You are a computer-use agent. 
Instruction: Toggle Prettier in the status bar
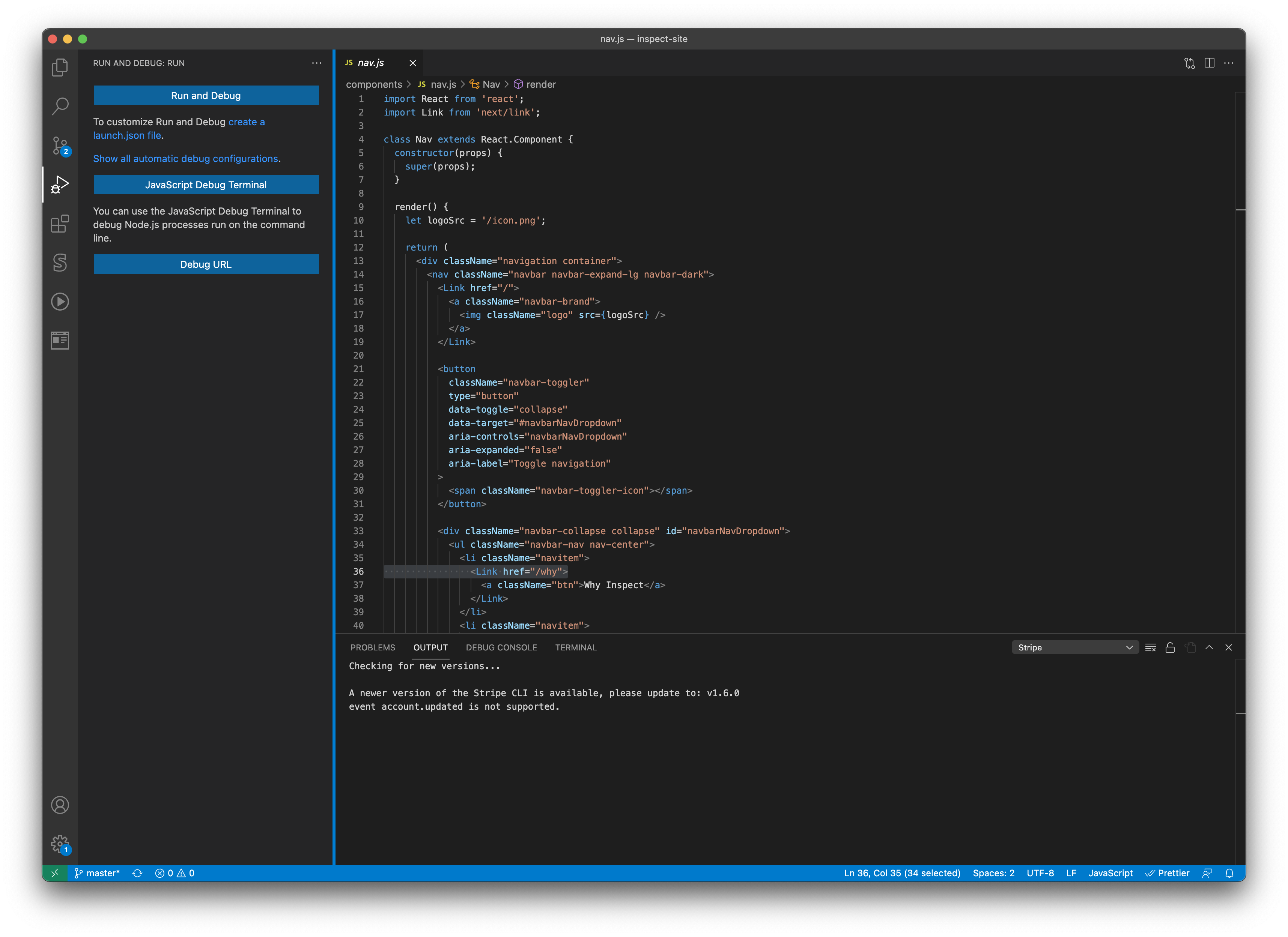click(x=1168, y=873)
